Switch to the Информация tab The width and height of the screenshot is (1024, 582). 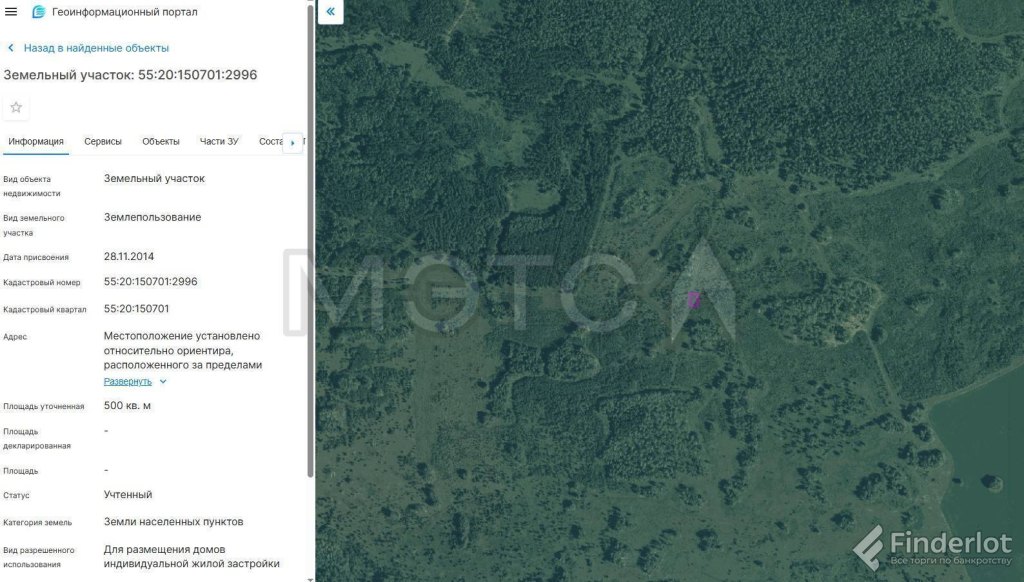click(x=36, y=142)
